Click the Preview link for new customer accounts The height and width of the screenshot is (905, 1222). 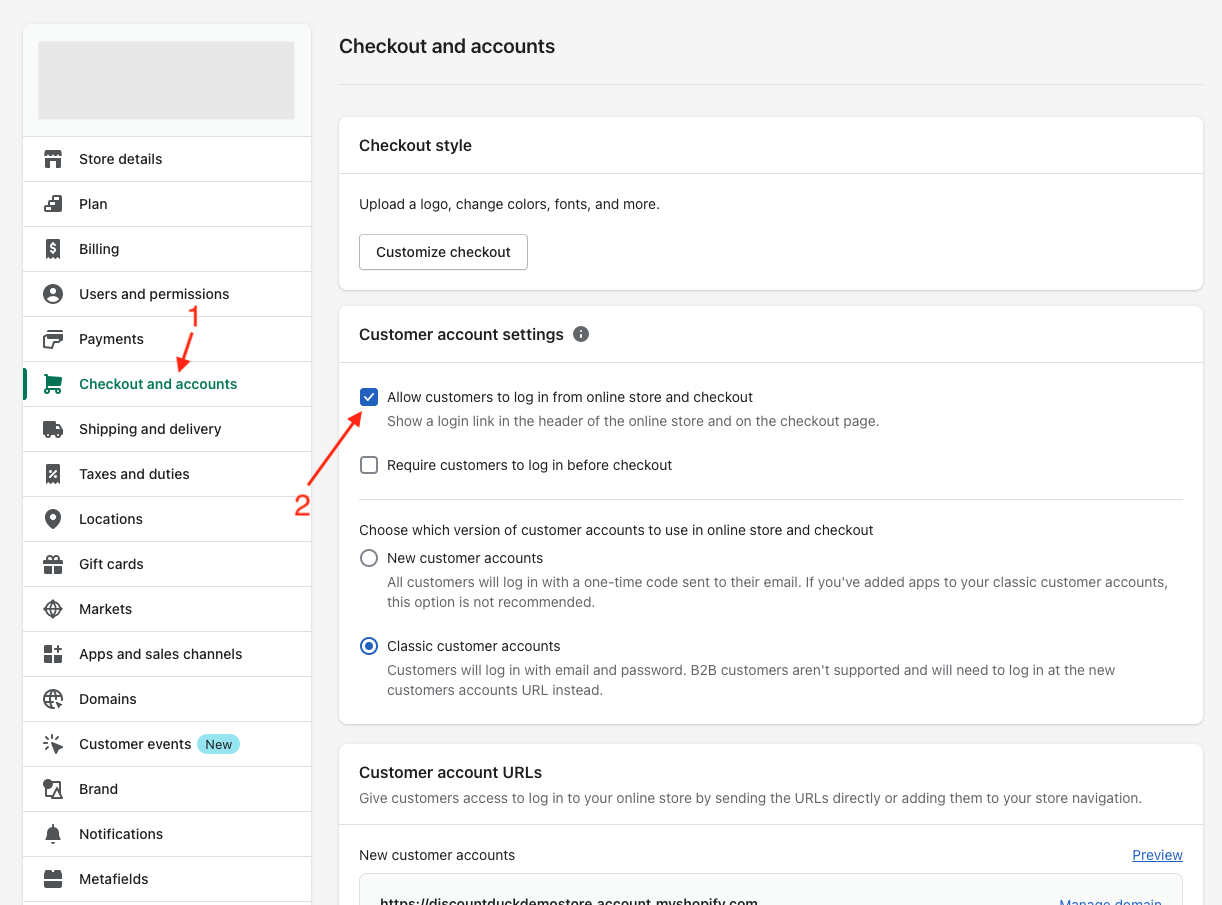tap(1157, 855)
